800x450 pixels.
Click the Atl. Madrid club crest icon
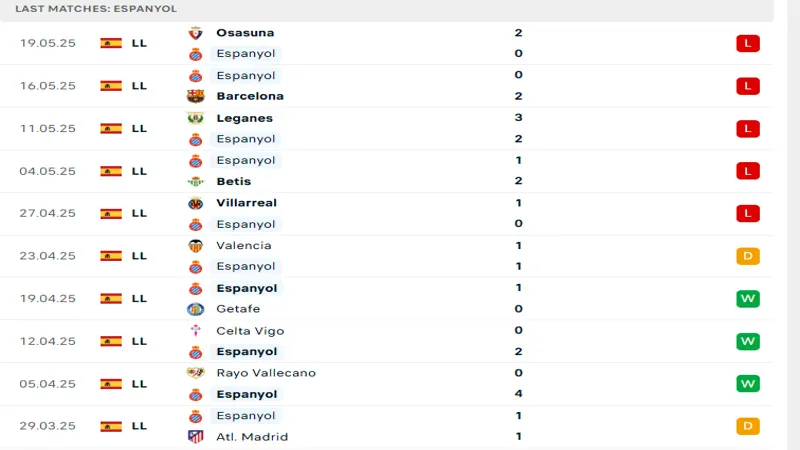[195, 437]
